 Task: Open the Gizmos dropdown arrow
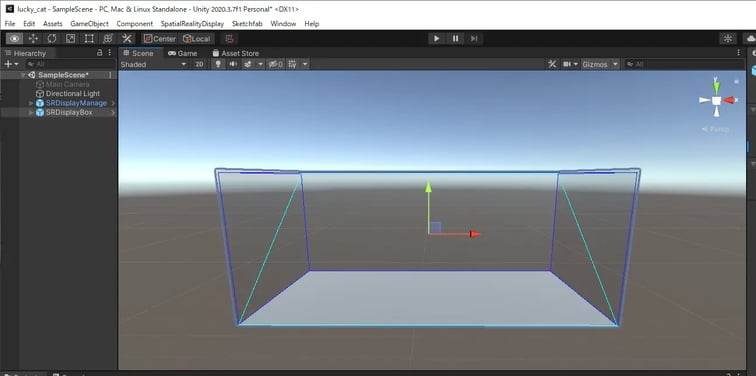coord(615,64)
